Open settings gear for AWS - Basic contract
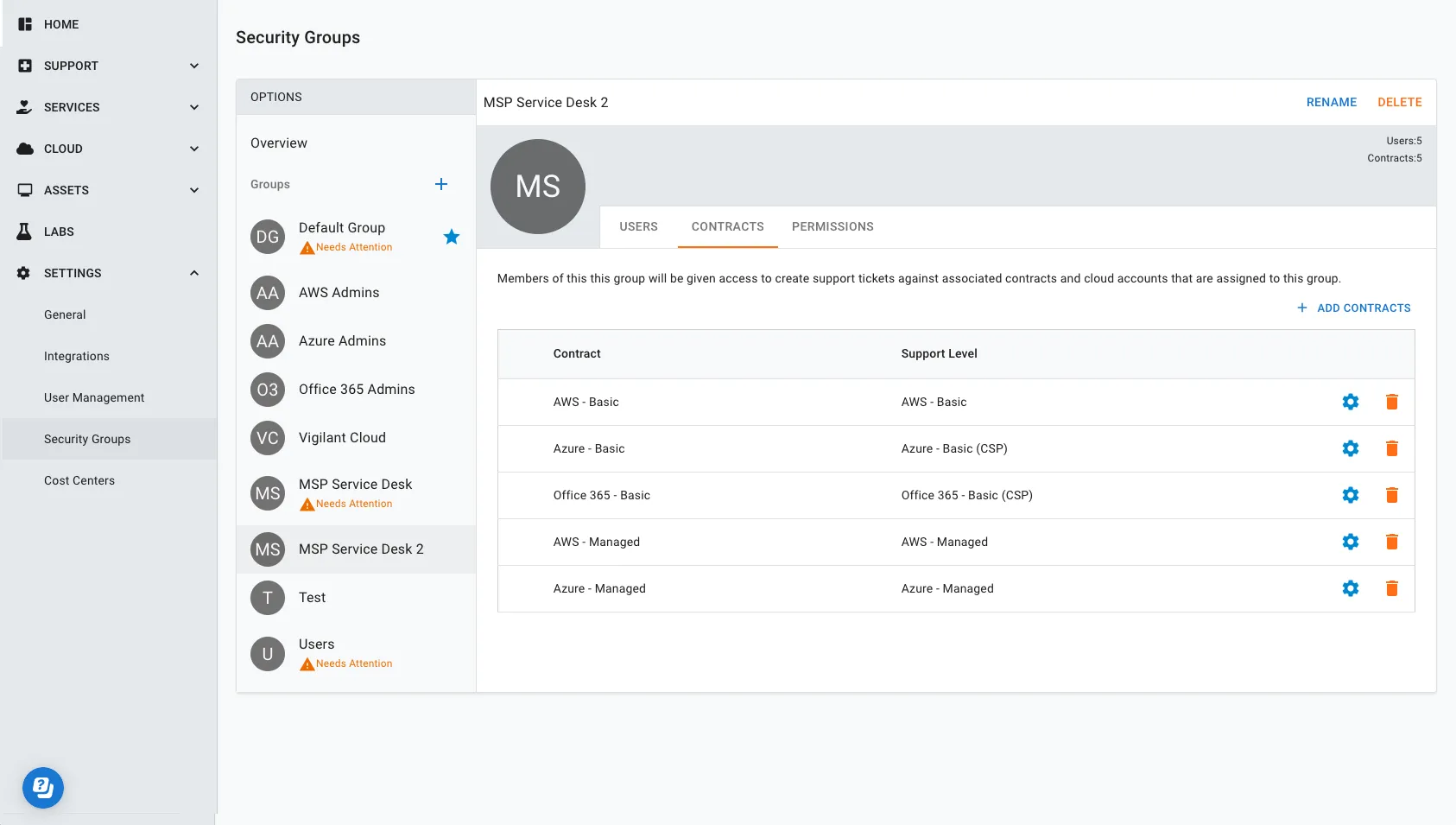The image size is (1456, 825). pos(1351,402)
